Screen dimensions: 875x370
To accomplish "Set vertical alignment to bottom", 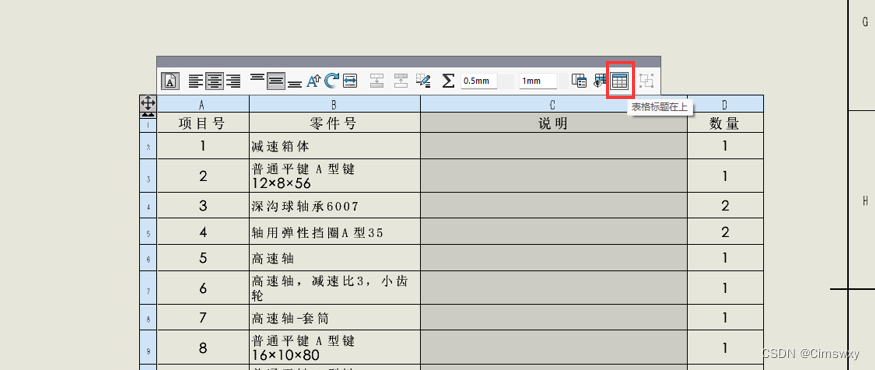I will tap(294, 85).
